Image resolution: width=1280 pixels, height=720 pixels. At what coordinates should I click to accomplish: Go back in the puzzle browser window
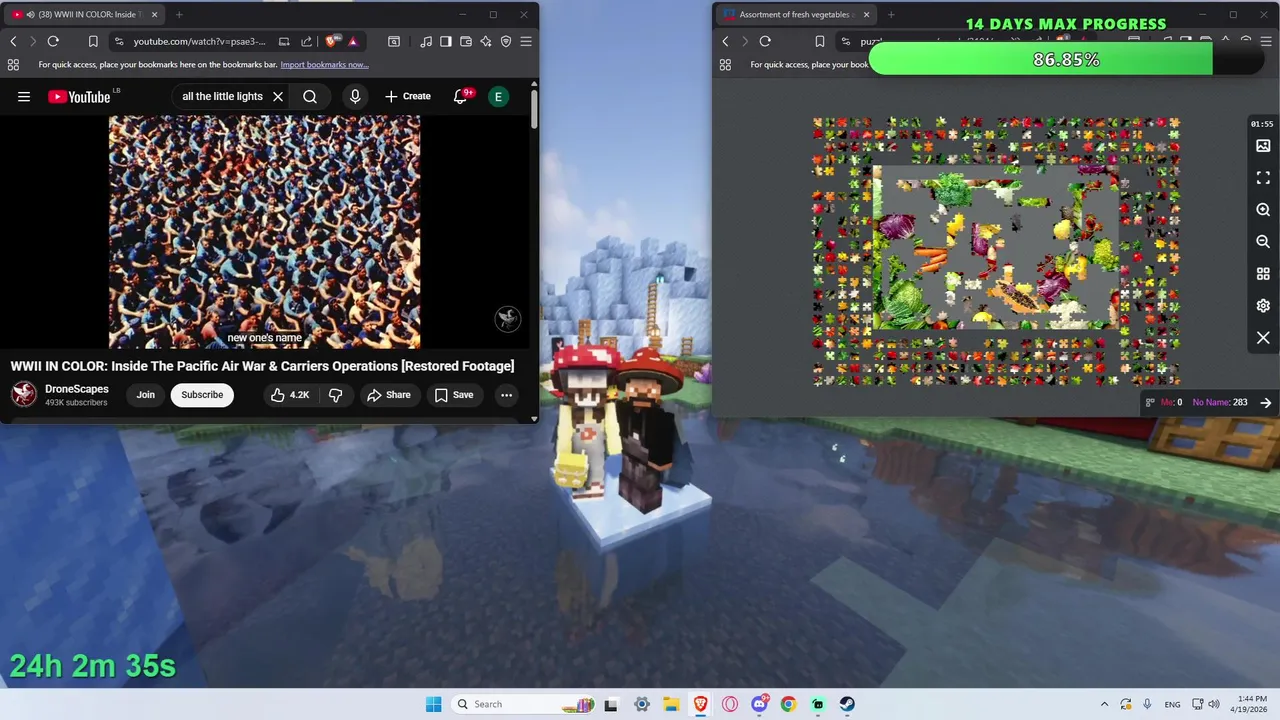coord(725,41)
